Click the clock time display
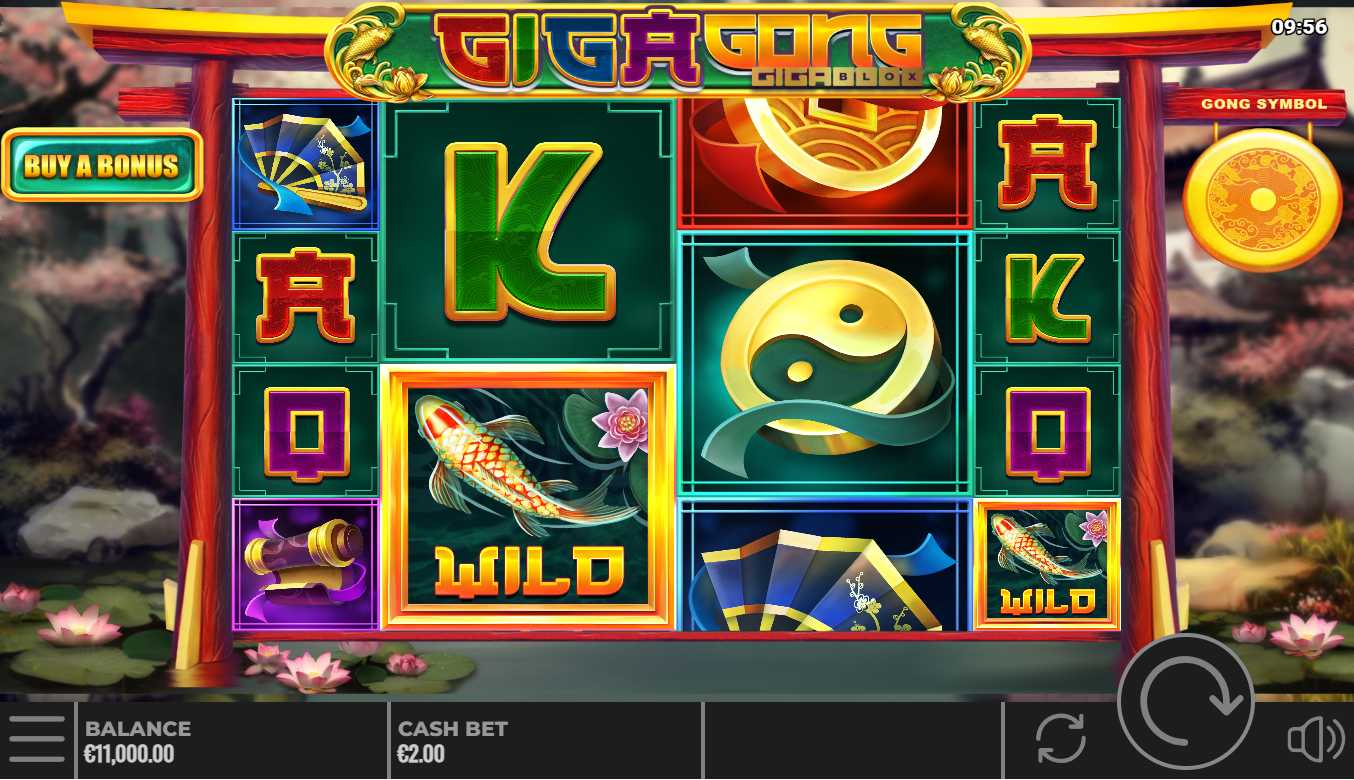Image resolution: width=1354 pixels, height=780 pixels. (1299, 27)
